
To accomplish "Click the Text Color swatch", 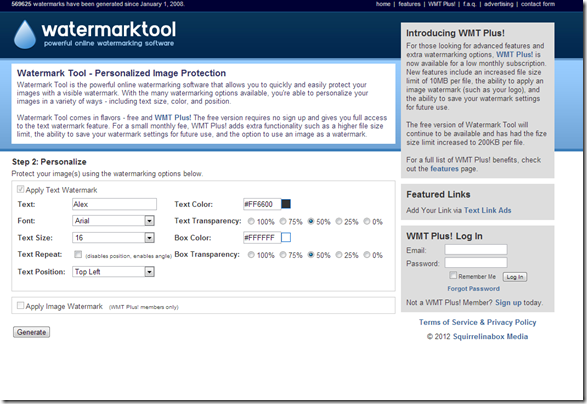I will tap(286, 204).
